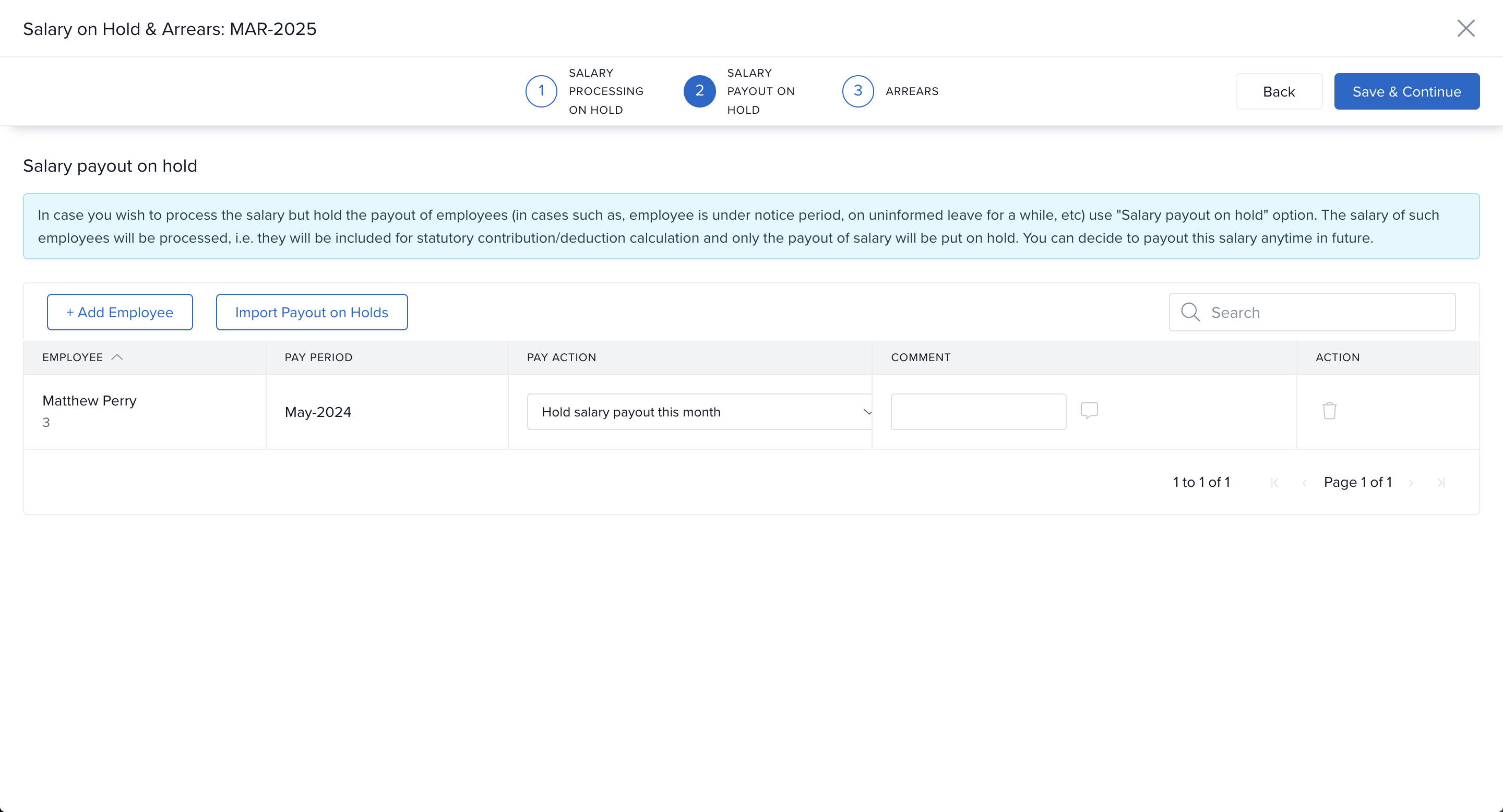Image resolution: width=1503 pixels, height=812 pixels.
Task: Click the comment bubble icon in the row
Action: coord(1089,411)
